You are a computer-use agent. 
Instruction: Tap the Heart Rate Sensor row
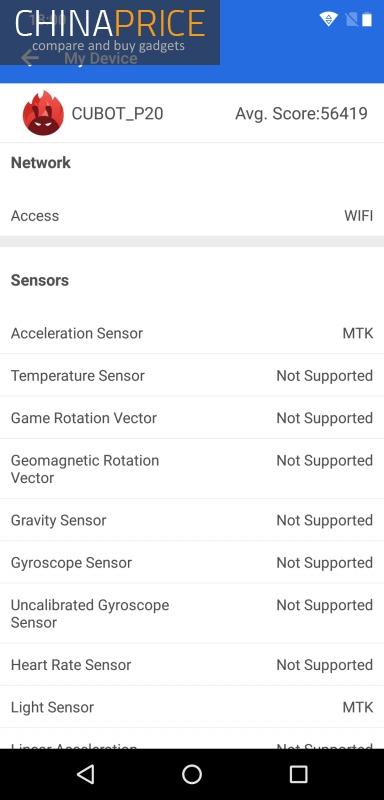192,665
